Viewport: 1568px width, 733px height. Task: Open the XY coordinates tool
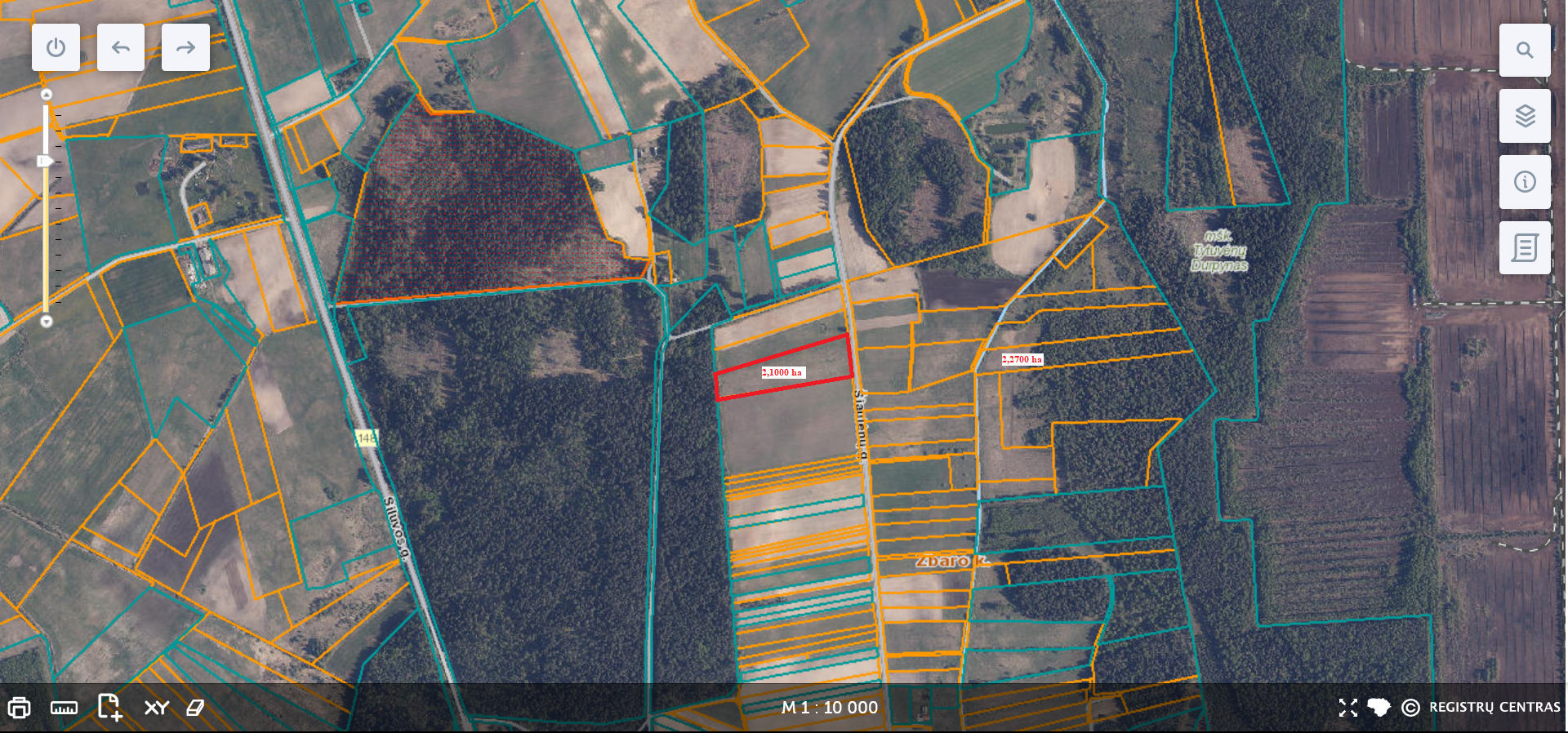click(156, 708)
